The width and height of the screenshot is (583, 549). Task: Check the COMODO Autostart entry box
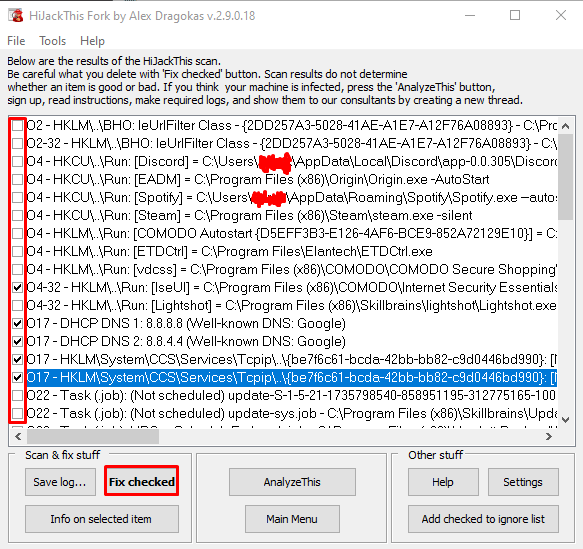point(17,233)
